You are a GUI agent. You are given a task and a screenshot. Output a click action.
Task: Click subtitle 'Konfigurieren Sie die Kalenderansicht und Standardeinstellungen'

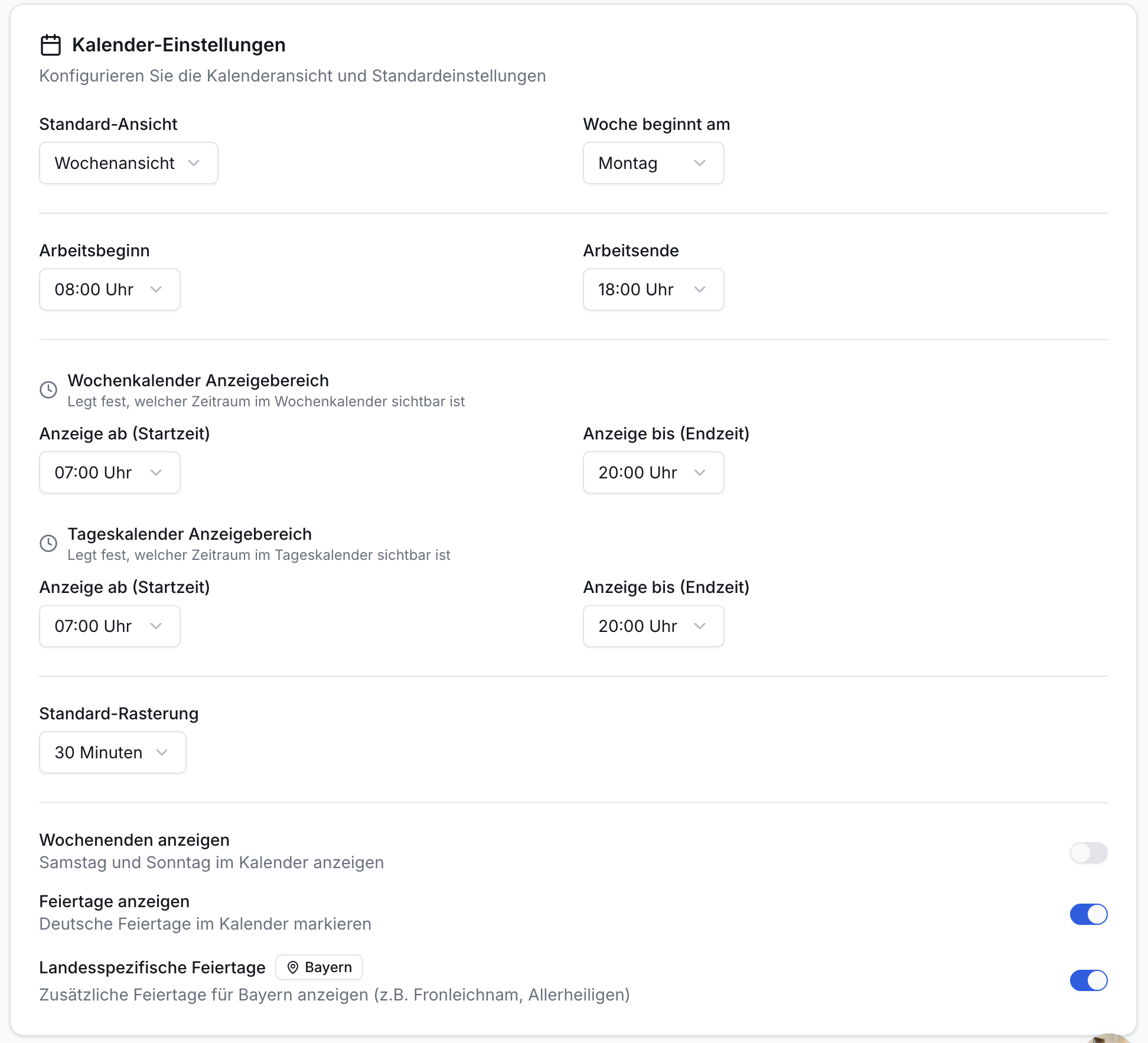(292, 76)
